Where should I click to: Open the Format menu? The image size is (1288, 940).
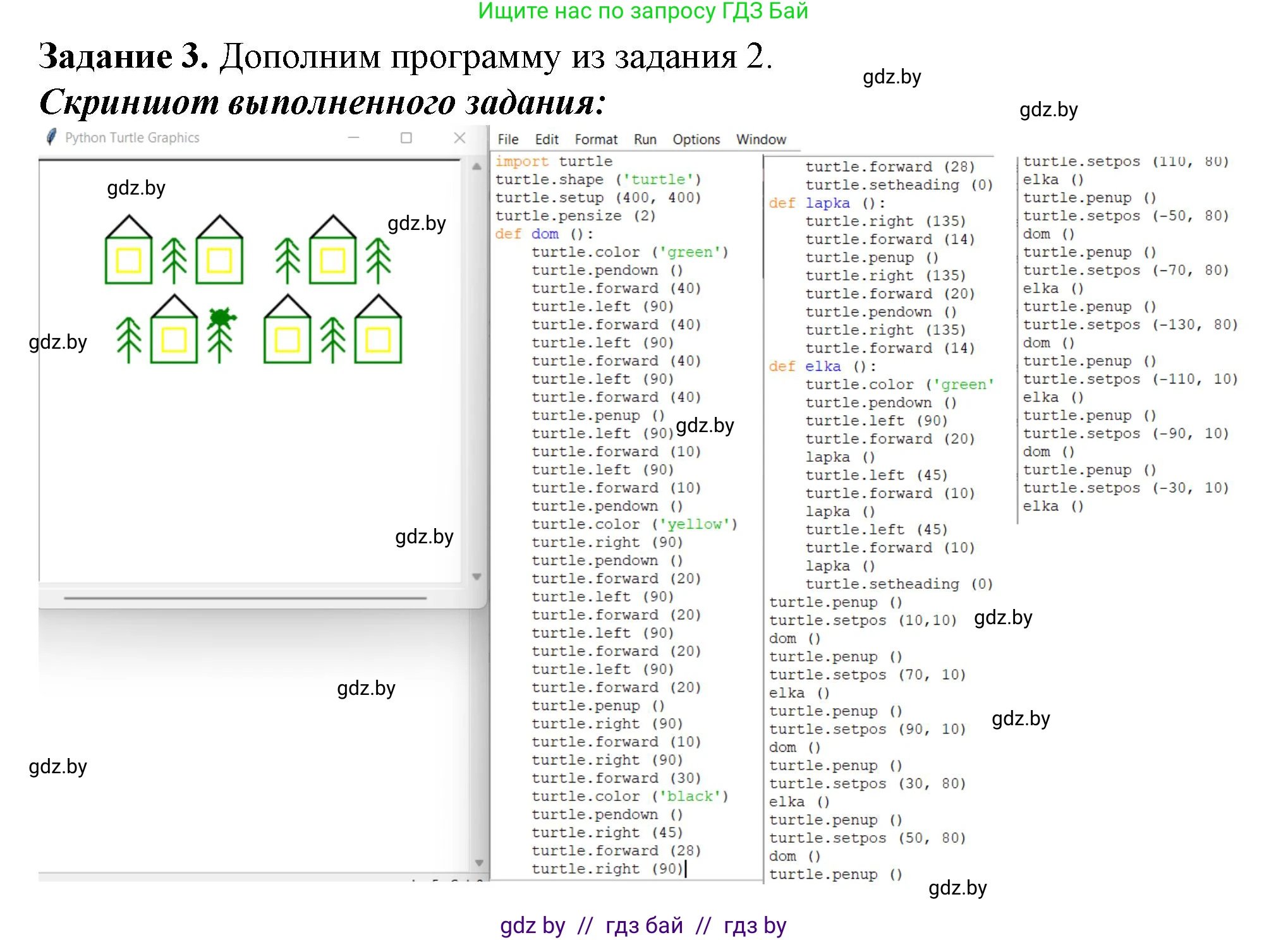coord(595,139)
